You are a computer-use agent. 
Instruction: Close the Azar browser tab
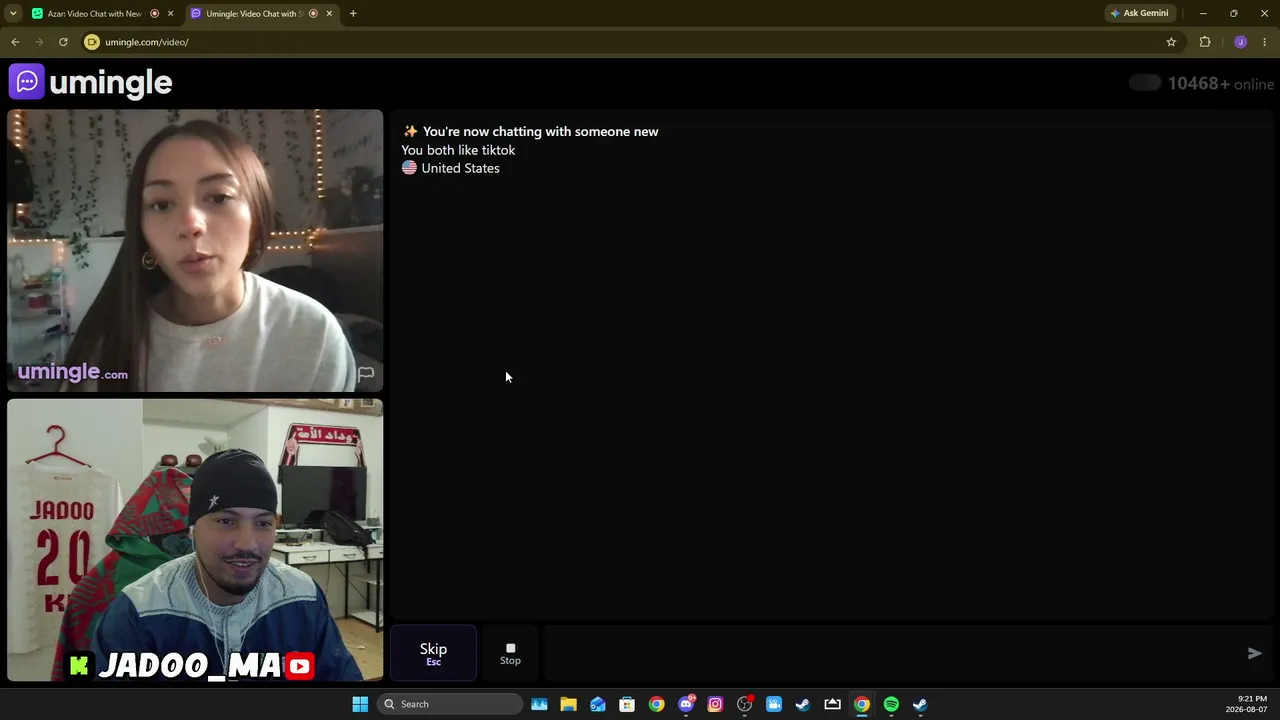pyautogui.click(x=170, y=14)
